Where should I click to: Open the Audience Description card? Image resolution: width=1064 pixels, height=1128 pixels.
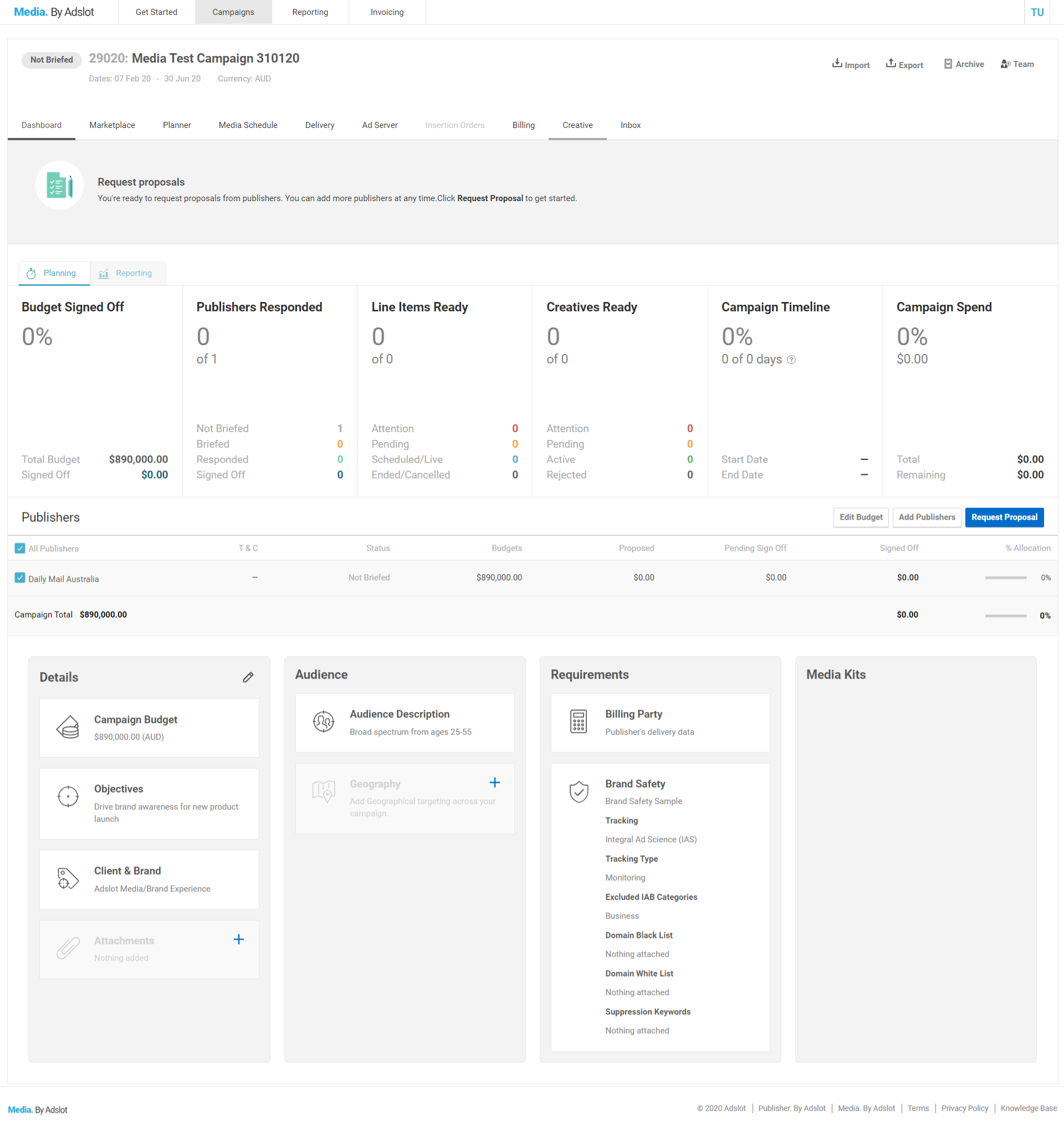[405, 723]
